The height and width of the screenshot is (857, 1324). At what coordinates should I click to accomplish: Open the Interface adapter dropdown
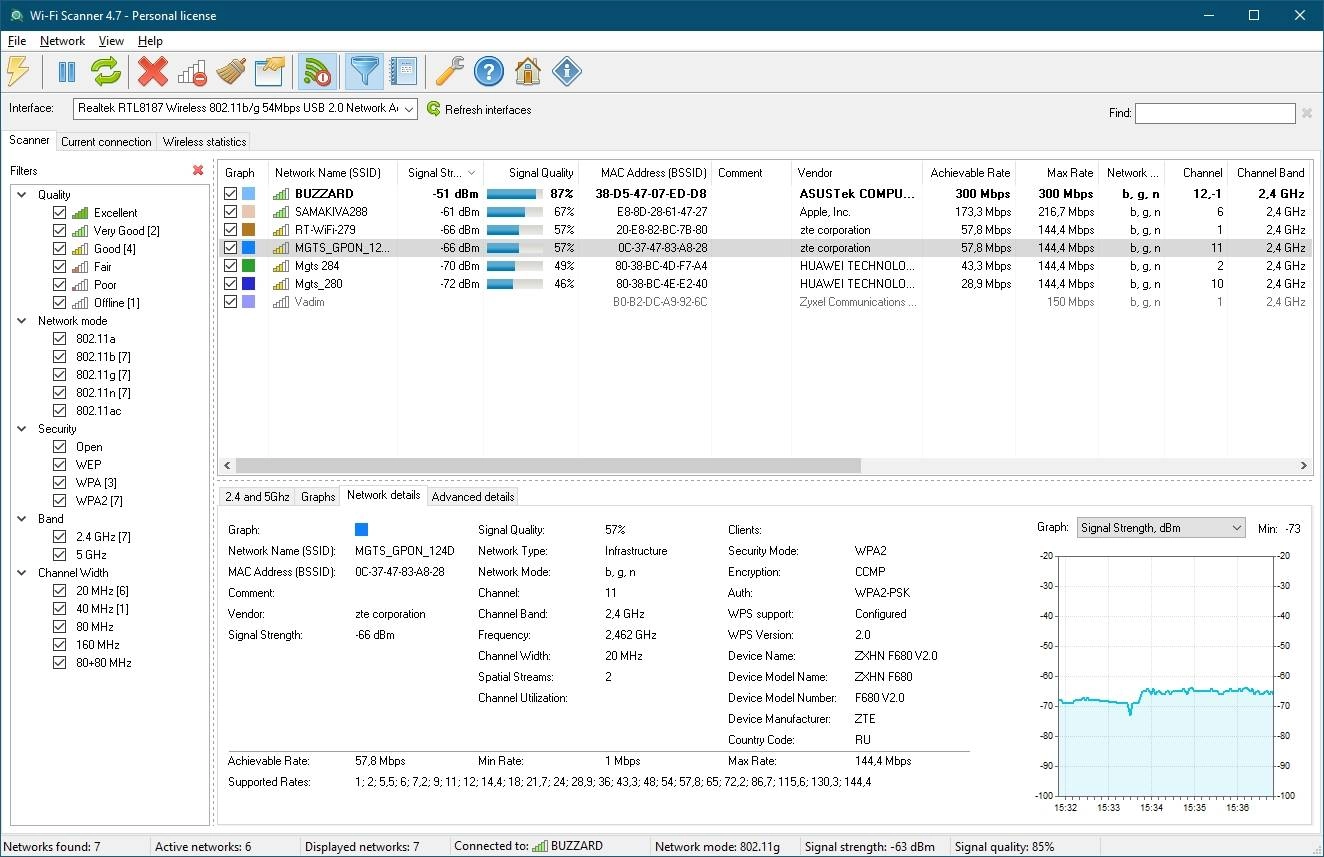(245, 109)
